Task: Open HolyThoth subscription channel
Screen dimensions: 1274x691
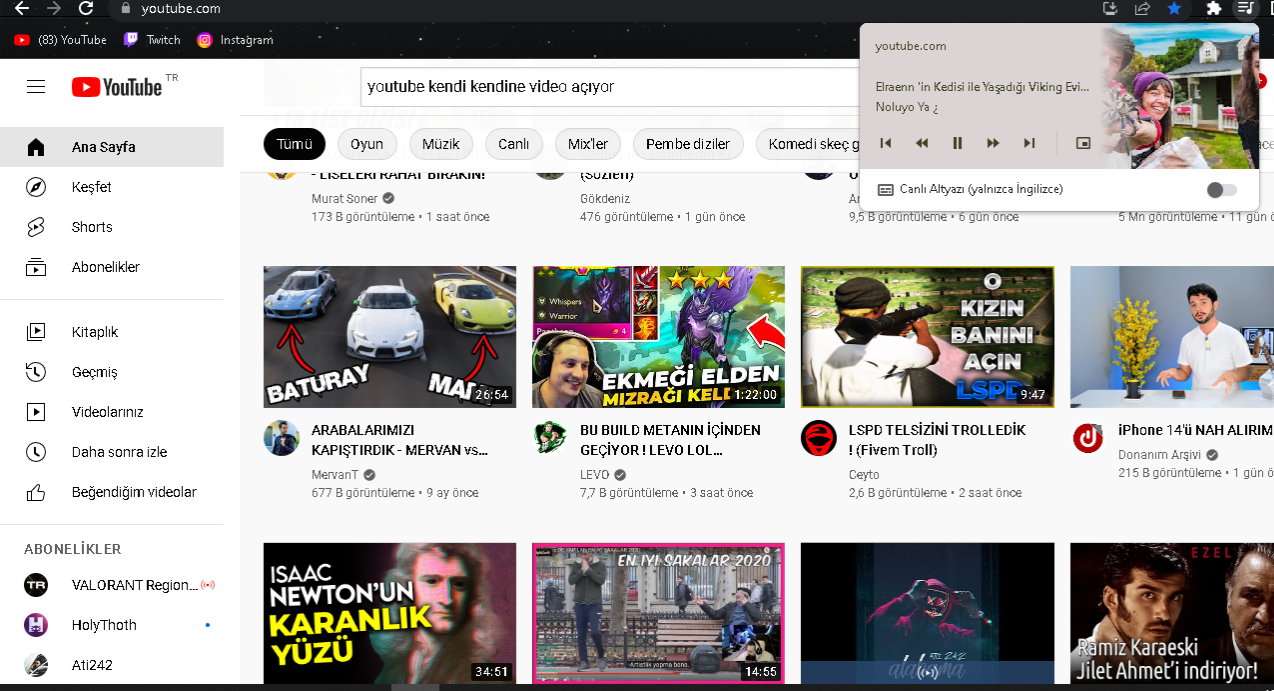Action: click(112, 625)
